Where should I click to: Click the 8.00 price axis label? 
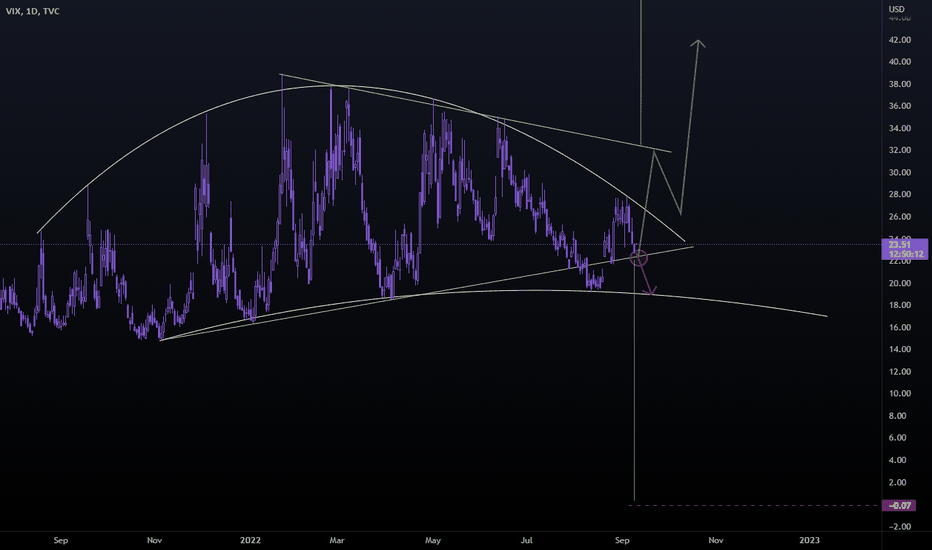coord(898,416)
